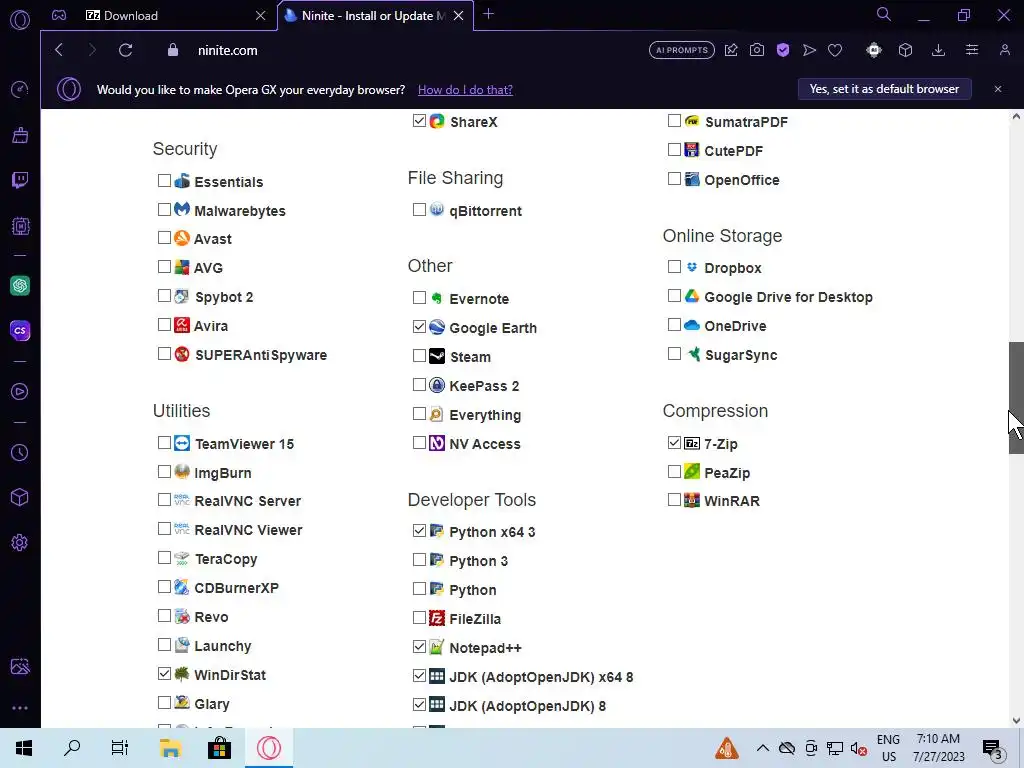Open Task View on the taskbar
1024x768 pixels.
tap(120, 748)
